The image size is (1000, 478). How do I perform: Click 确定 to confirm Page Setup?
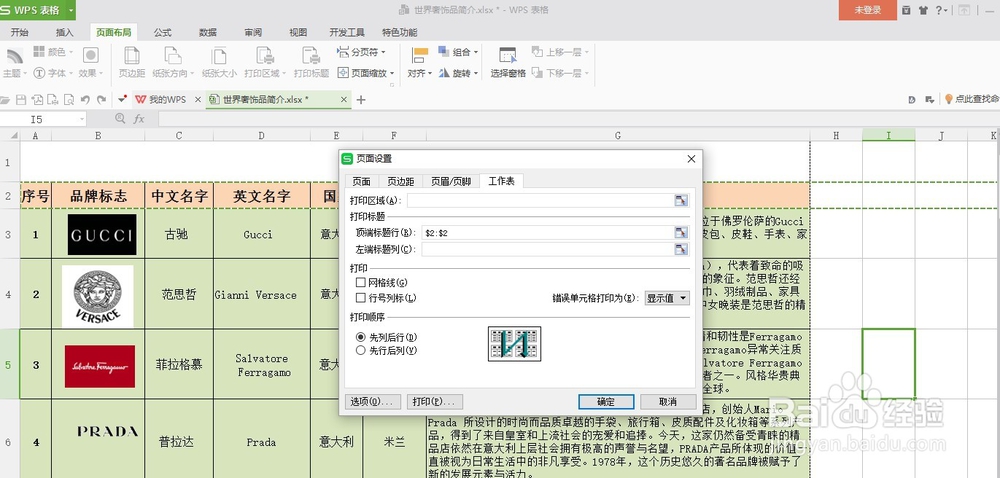(606, 402)
